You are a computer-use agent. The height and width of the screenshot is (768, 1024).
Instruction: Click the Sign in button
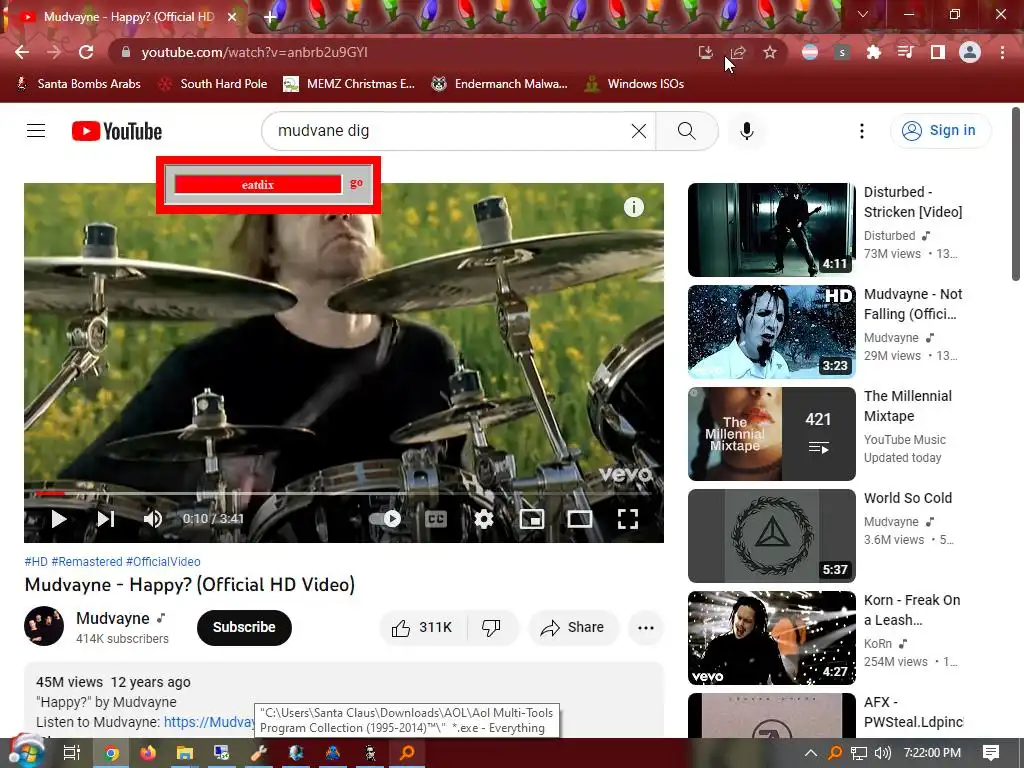tap(940, 131)
